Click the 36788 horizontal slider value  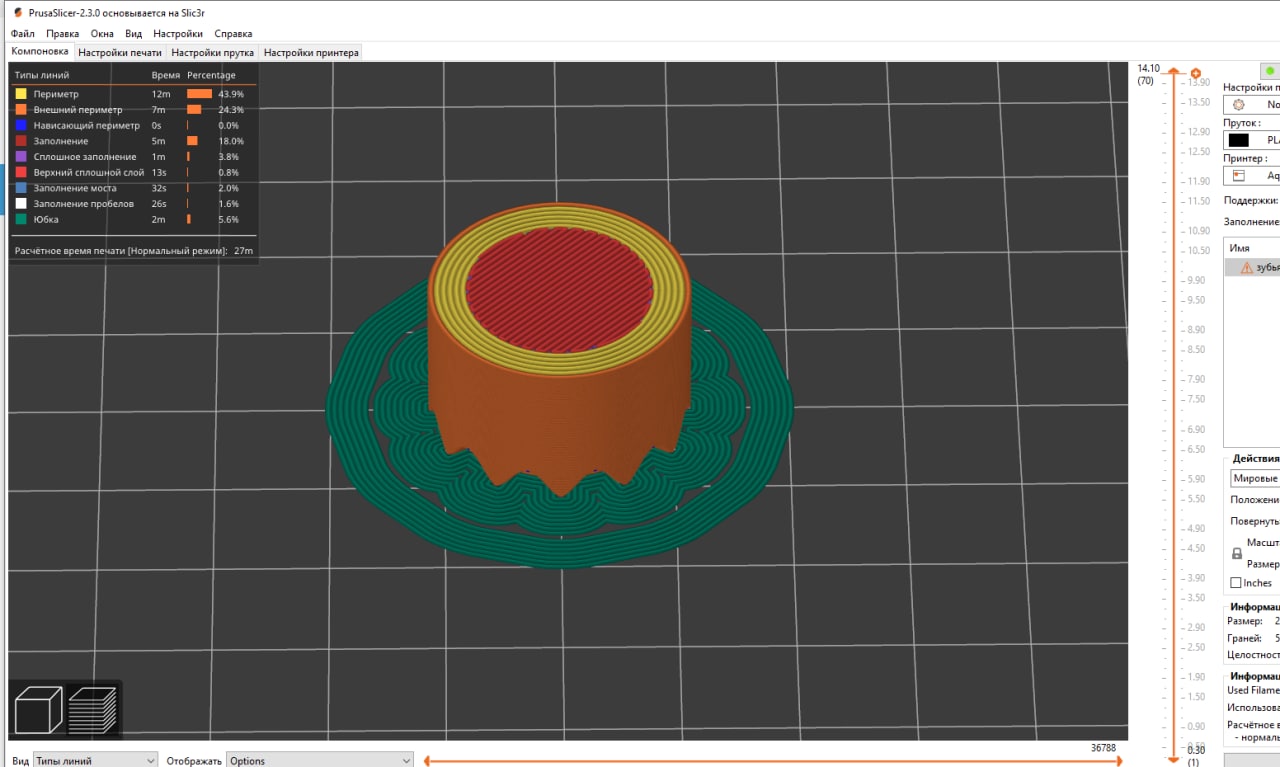point(1103,748)
